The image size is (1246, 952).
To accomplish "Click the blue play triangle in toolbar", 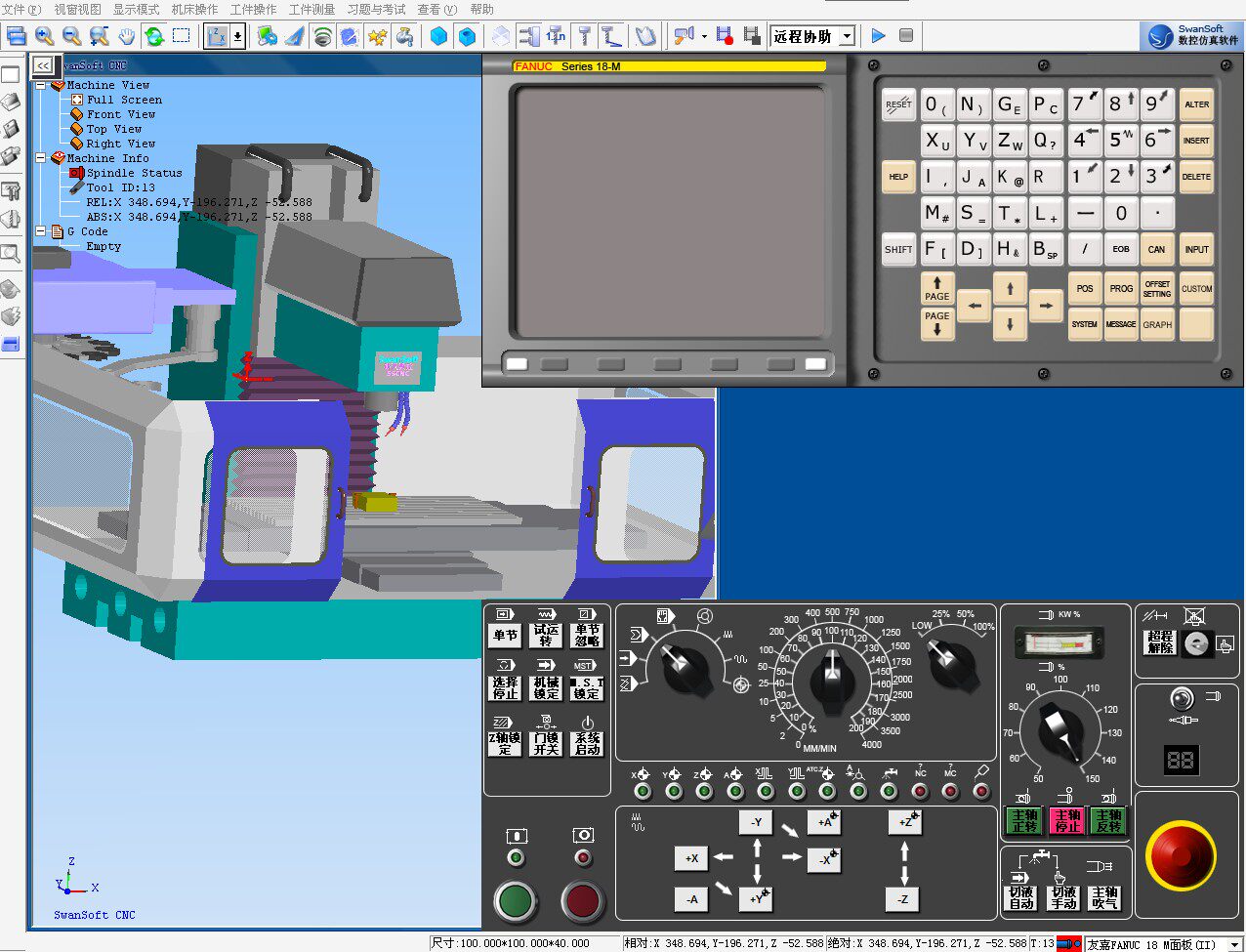I will [x=878, y=36].
